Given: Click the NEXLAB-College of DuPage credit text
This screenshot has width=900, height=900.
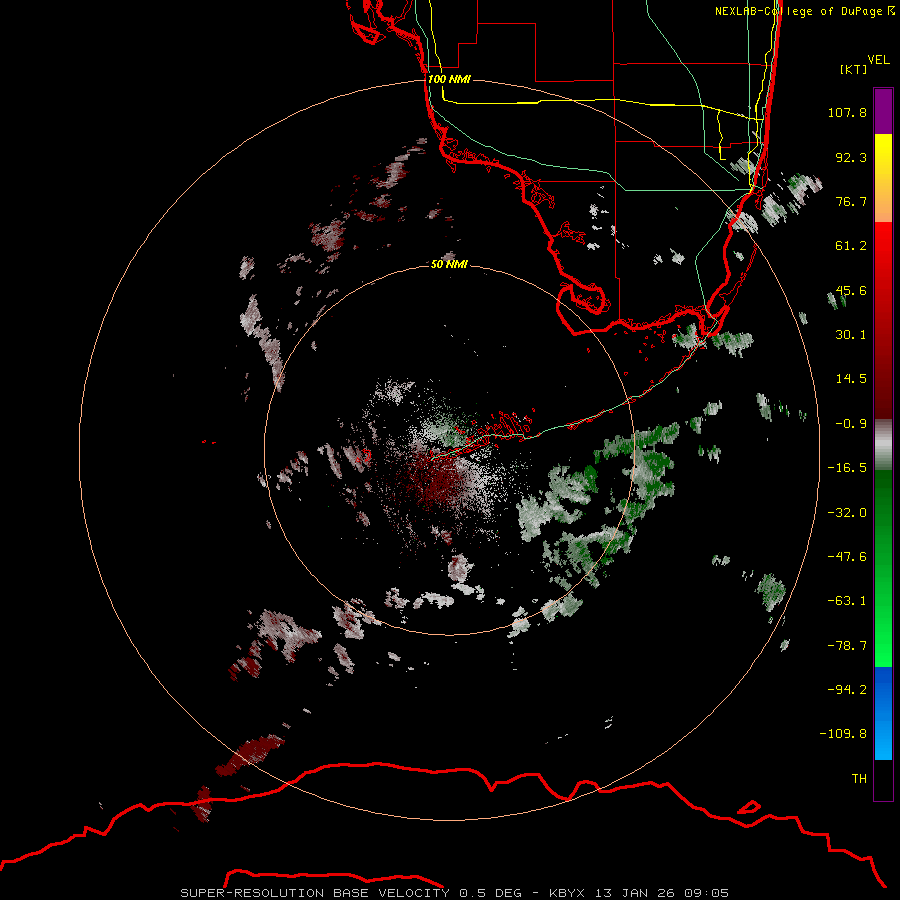Looking at the screenshot, I should pyautogui.click(x=804, y=11).
